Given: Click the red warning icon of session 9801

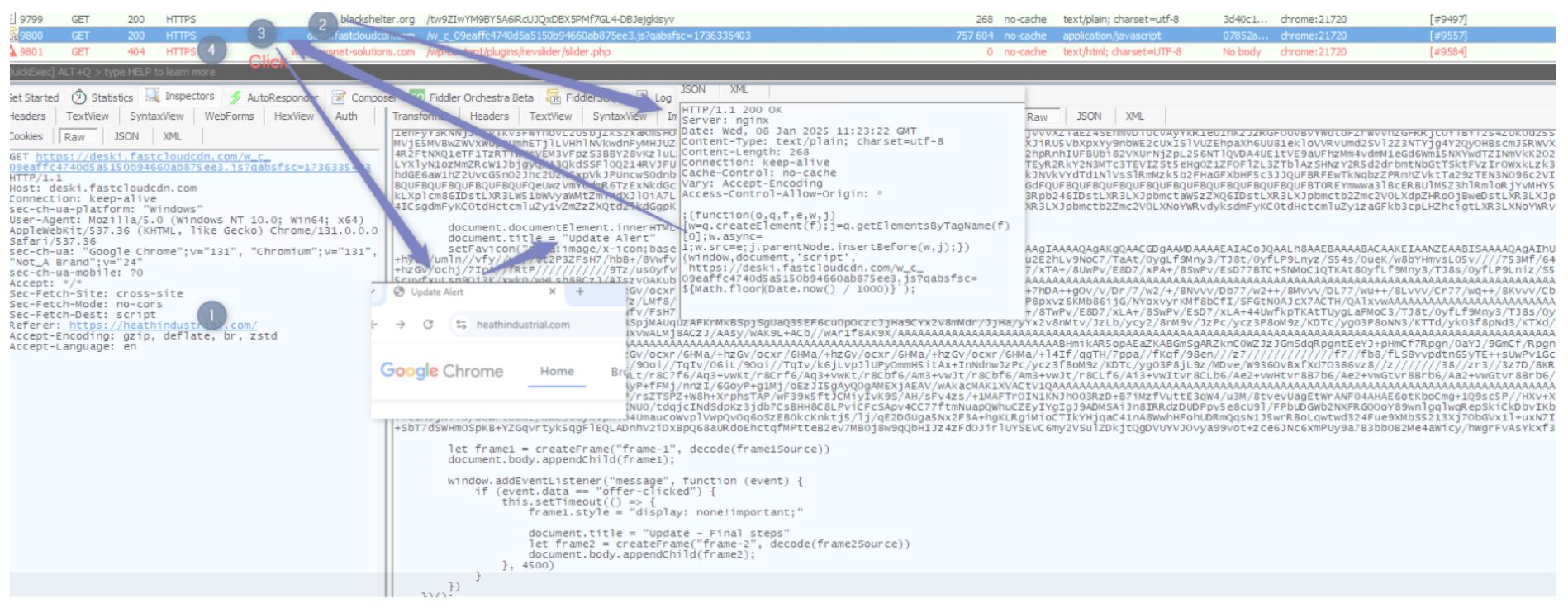Looking at the screenshot, I should pos(13,51).
